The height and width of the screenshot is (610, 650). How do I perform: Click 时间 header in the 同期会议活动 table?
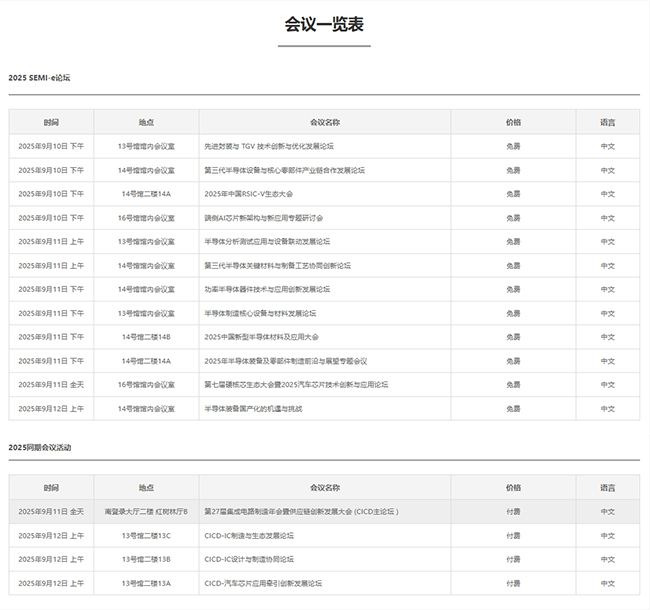51,488
